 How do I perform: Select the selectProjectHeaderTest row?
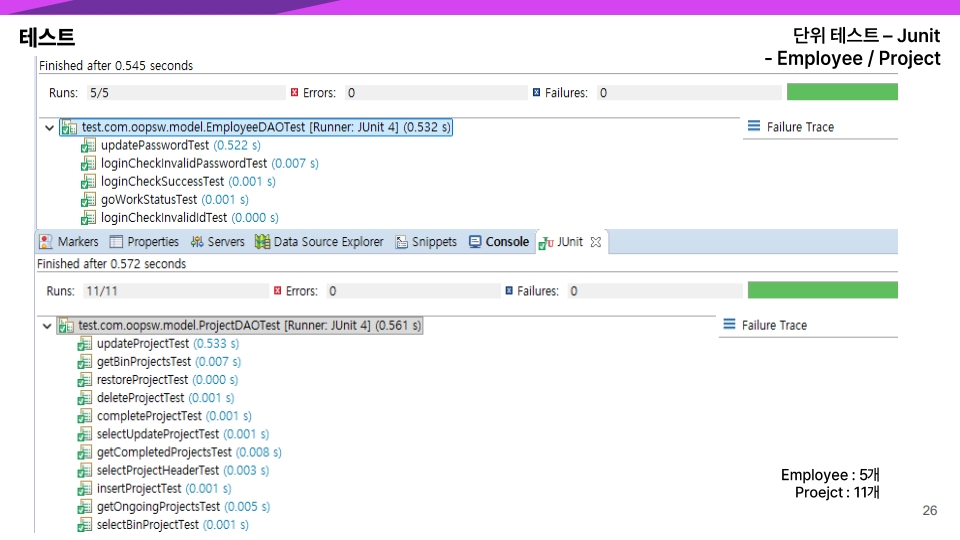click(x=174, y=471)
